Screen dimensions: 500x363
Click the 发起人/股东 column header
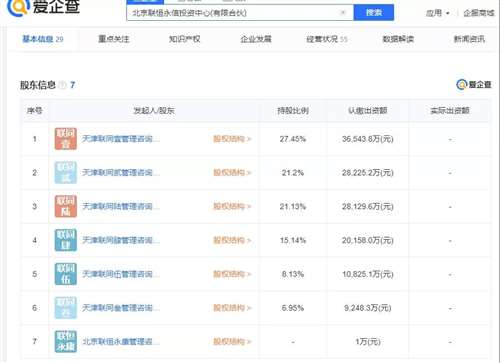click(x=154, y=110)
